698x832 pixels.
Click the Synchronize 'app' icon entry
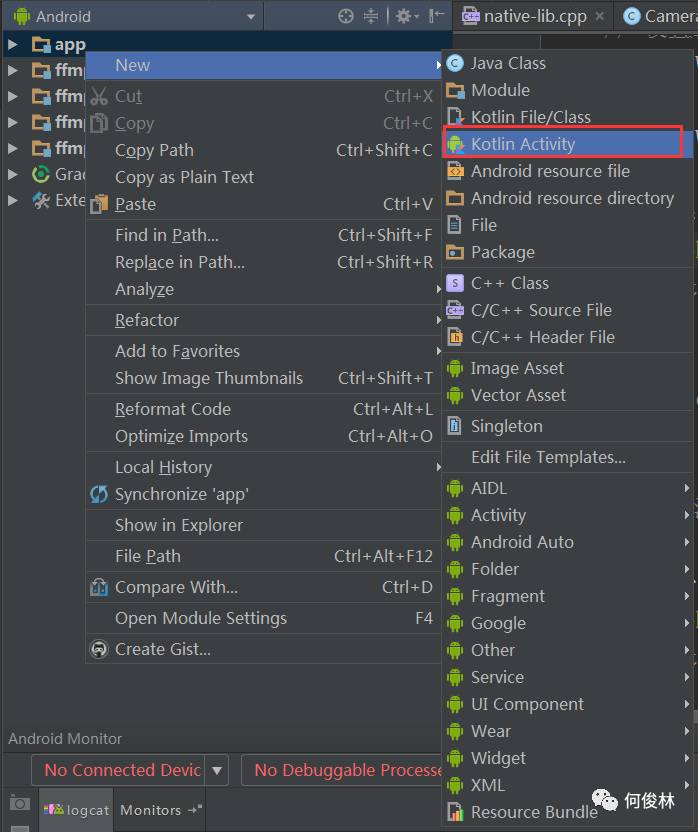pyautogui.click(x=264, y=495)
